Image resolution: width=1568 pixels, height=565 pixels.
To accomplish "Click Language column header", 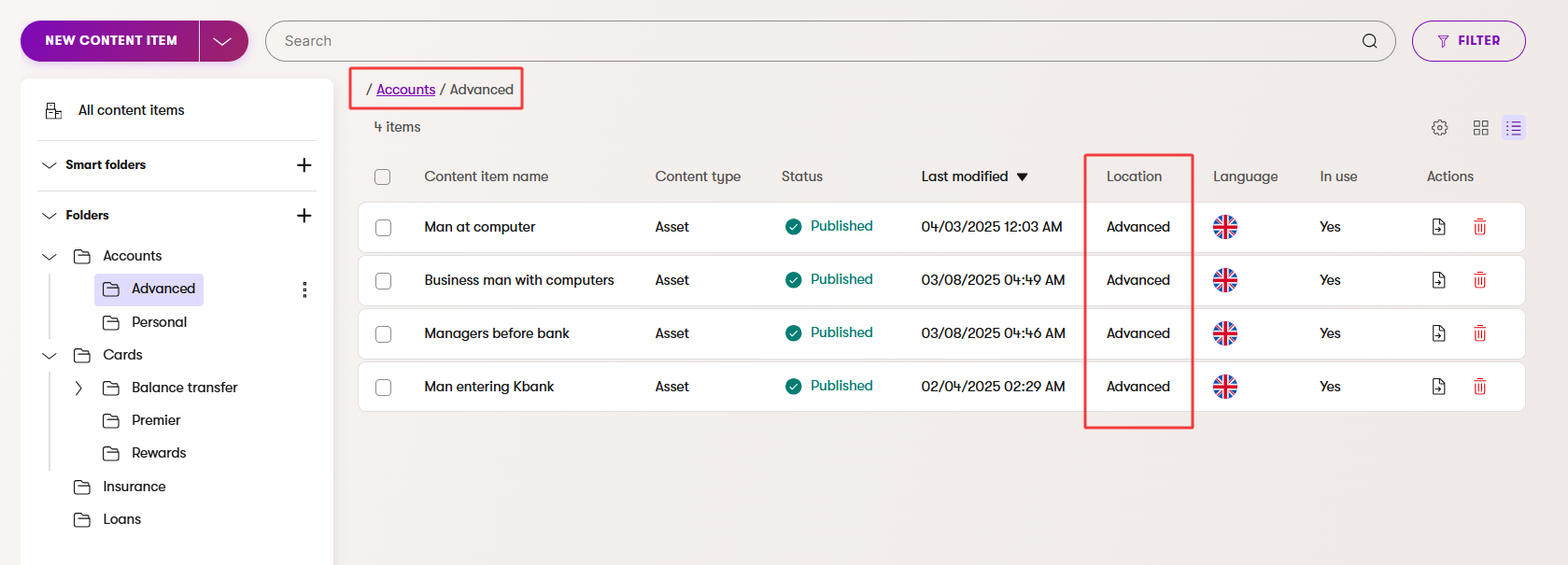I will click(1245, 177).
